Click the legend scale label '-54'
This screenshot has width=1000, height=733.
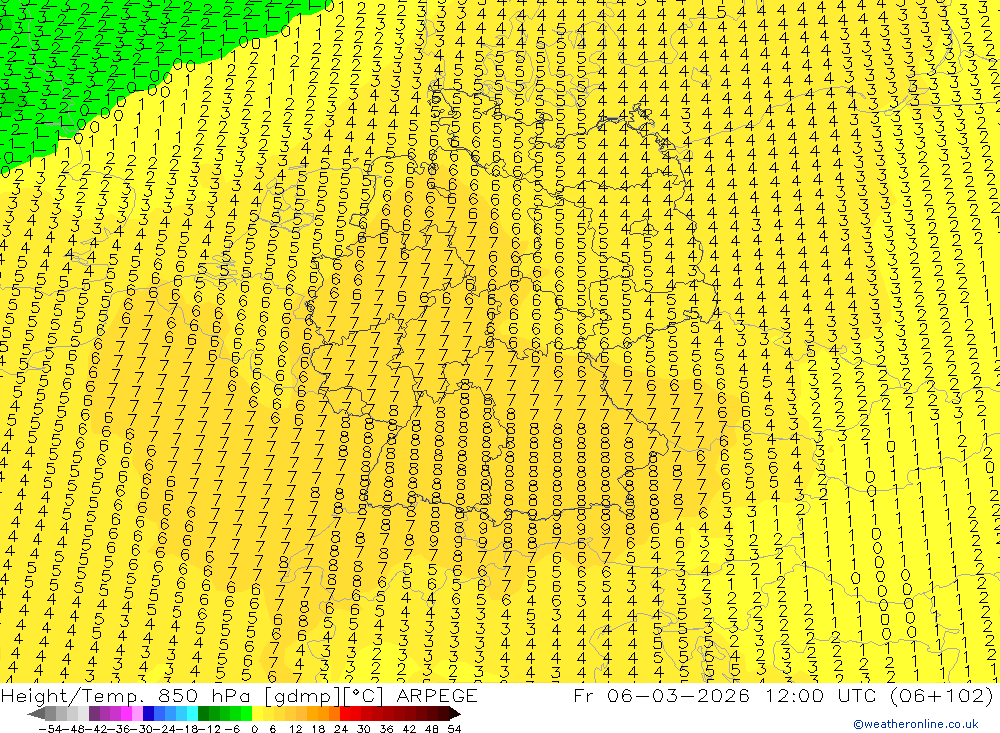50,729
